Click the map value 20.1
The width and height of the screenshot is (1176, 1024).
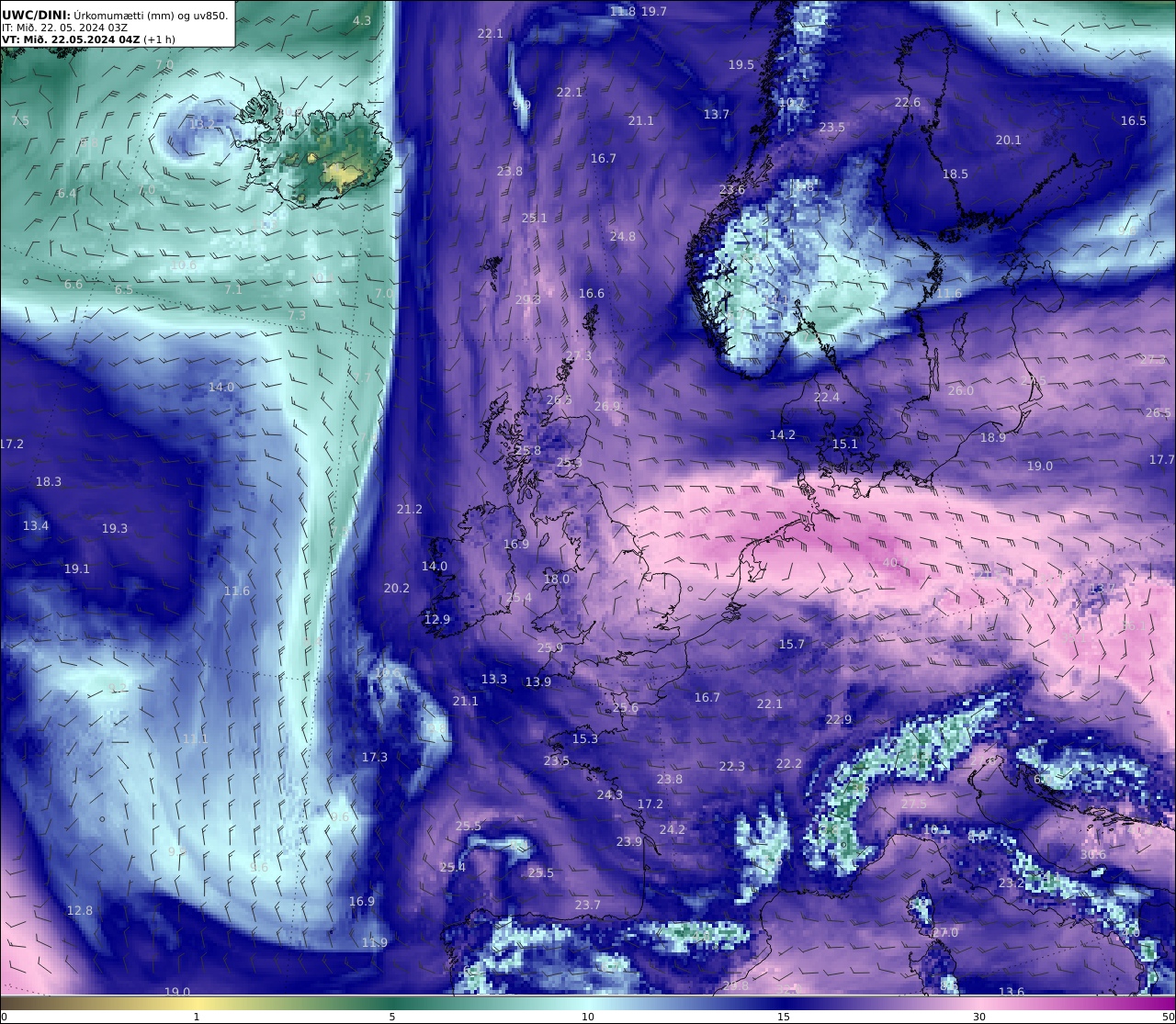(1009, 140)
